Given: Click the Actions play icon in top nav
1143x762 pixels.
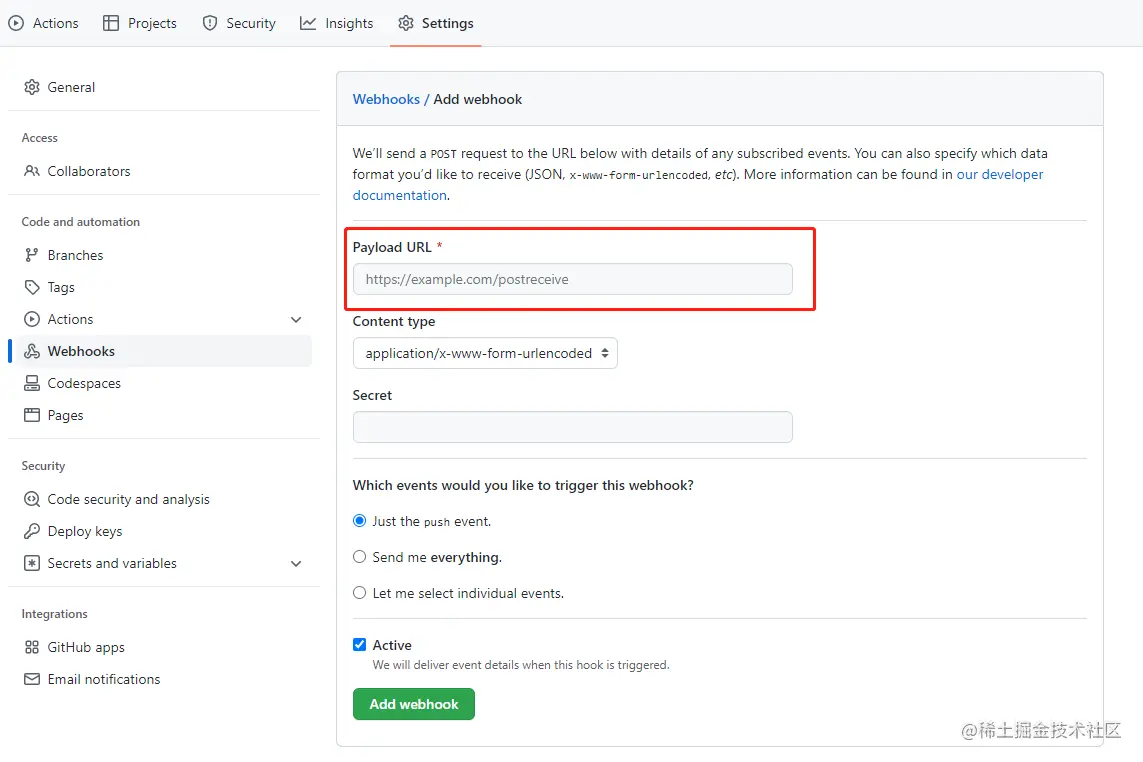Looking at the screenshot, I should [16, 23].
